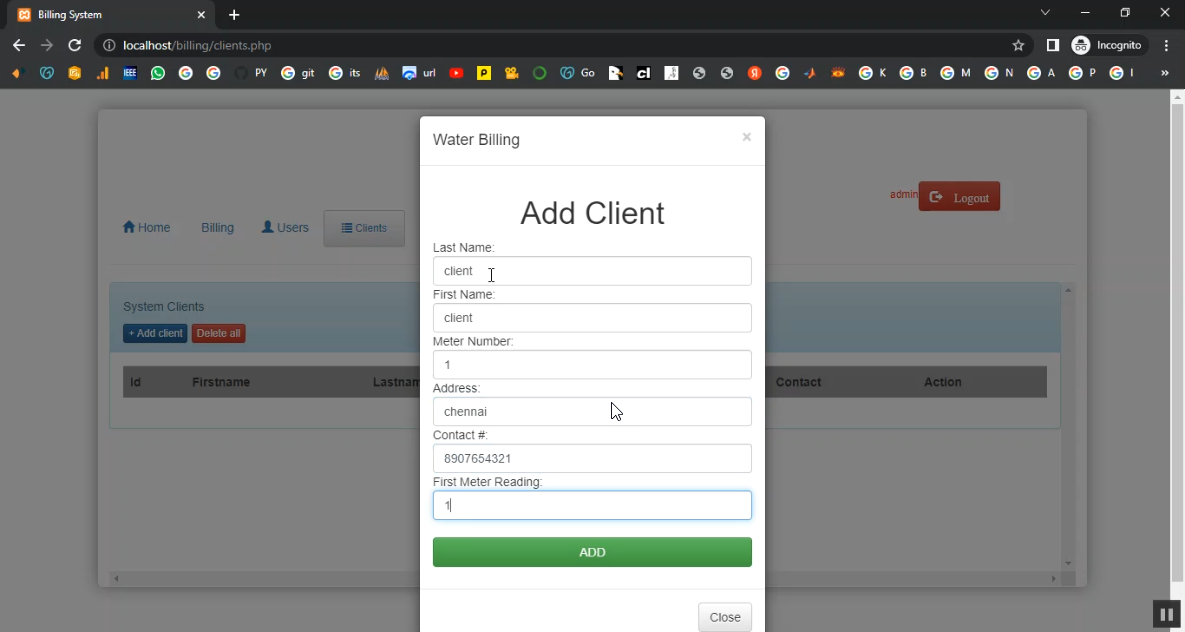Select the Billing System browser tab
This screenshot has height=632, width=1185.
coord(112,15)
